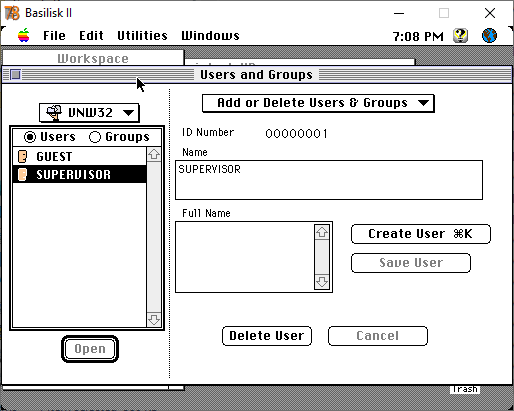Expand Add or Delete Users & Groups dropdown

[x=318, y=103]
